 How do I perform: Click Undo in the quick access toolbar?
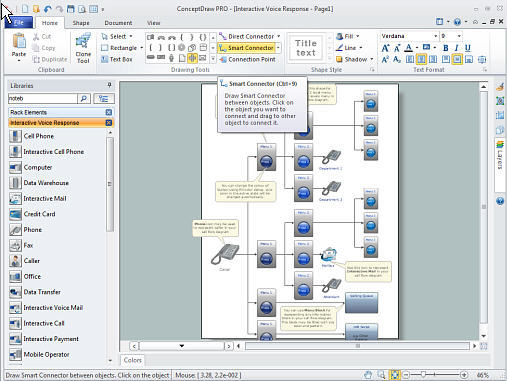(x=48, y=9)
